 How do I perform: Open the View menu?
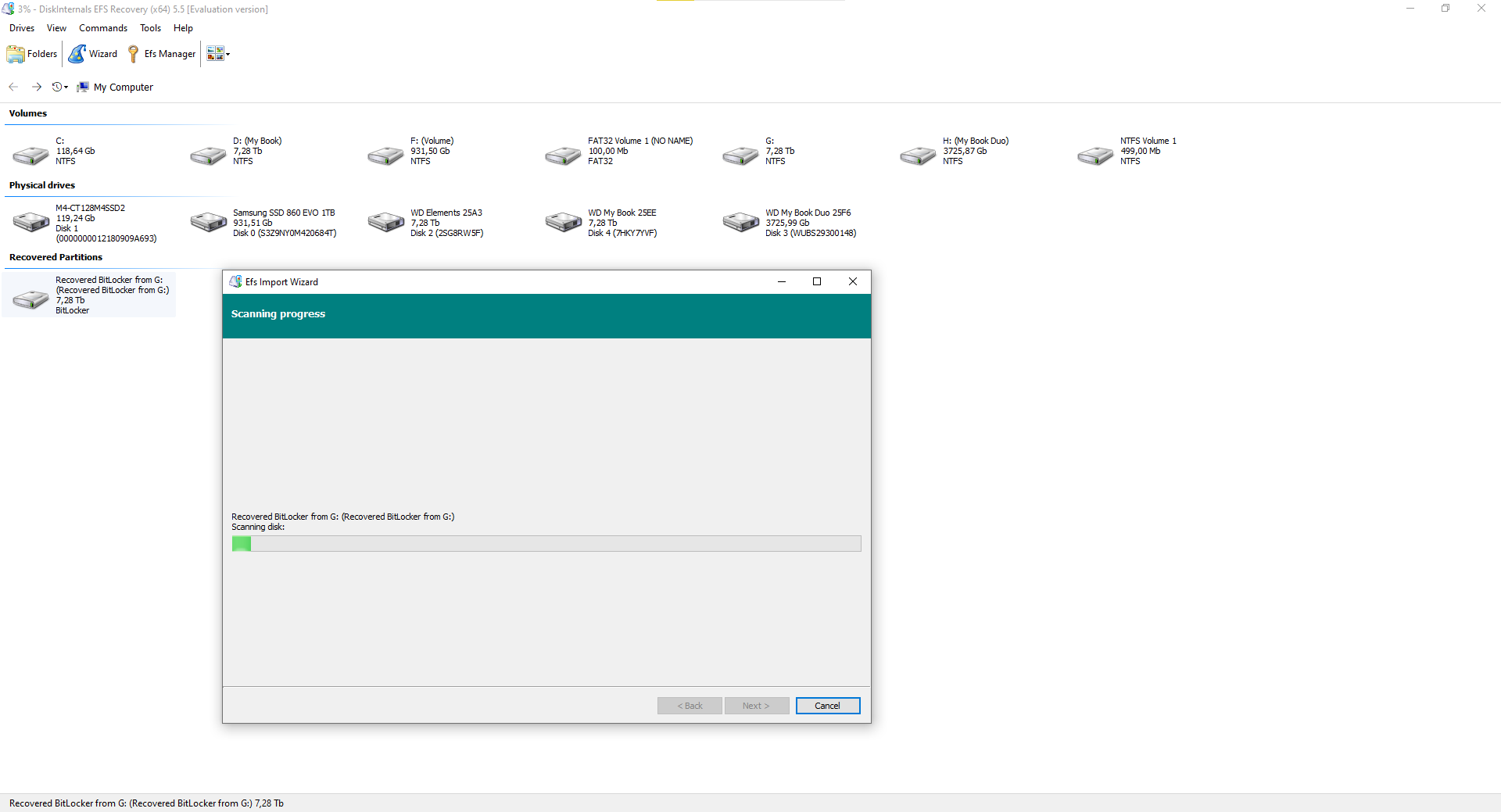[x=56, y=28]
